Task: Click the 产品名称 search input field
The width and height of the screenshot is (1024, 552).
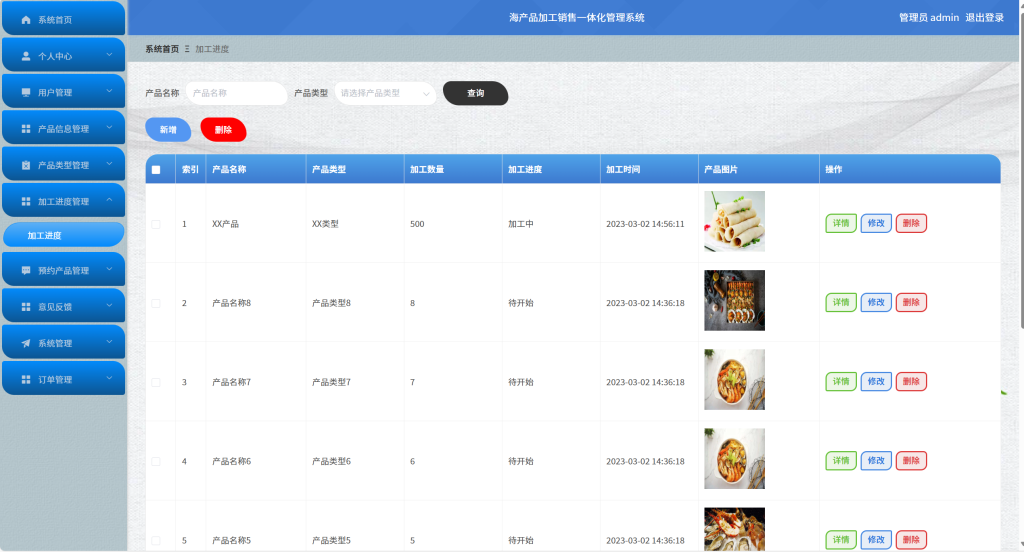Action: [x=236, y=93]
